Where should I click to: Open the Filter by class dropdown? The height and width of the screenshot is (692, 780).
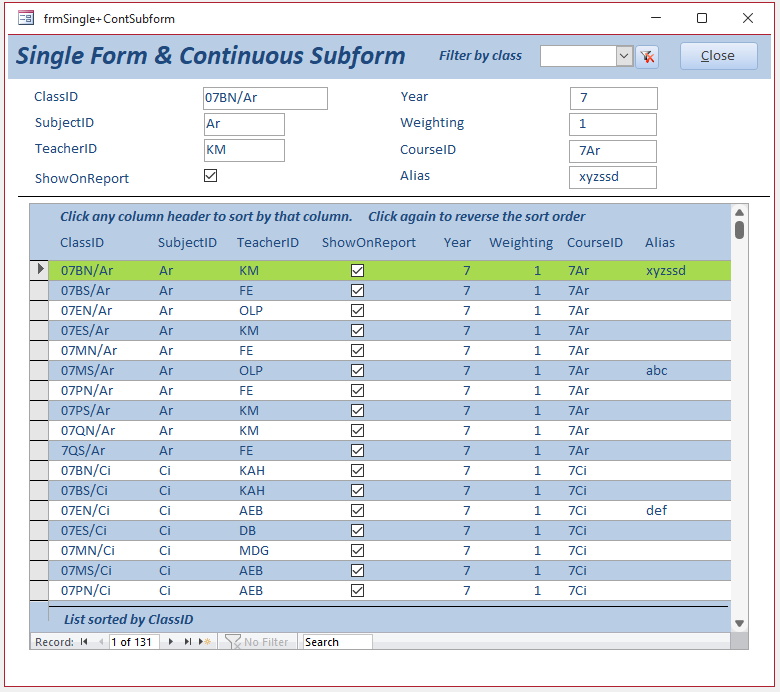click(x=625, y=57)
